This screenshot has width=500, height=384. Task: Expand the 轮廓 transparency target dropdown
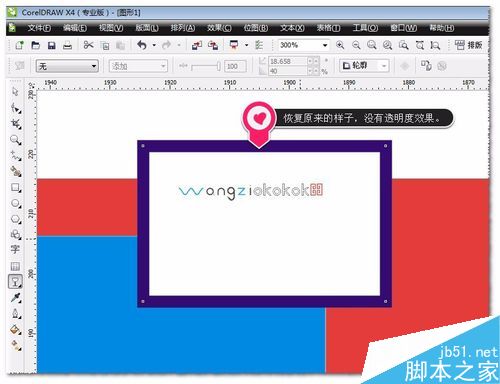coord(384,66)
